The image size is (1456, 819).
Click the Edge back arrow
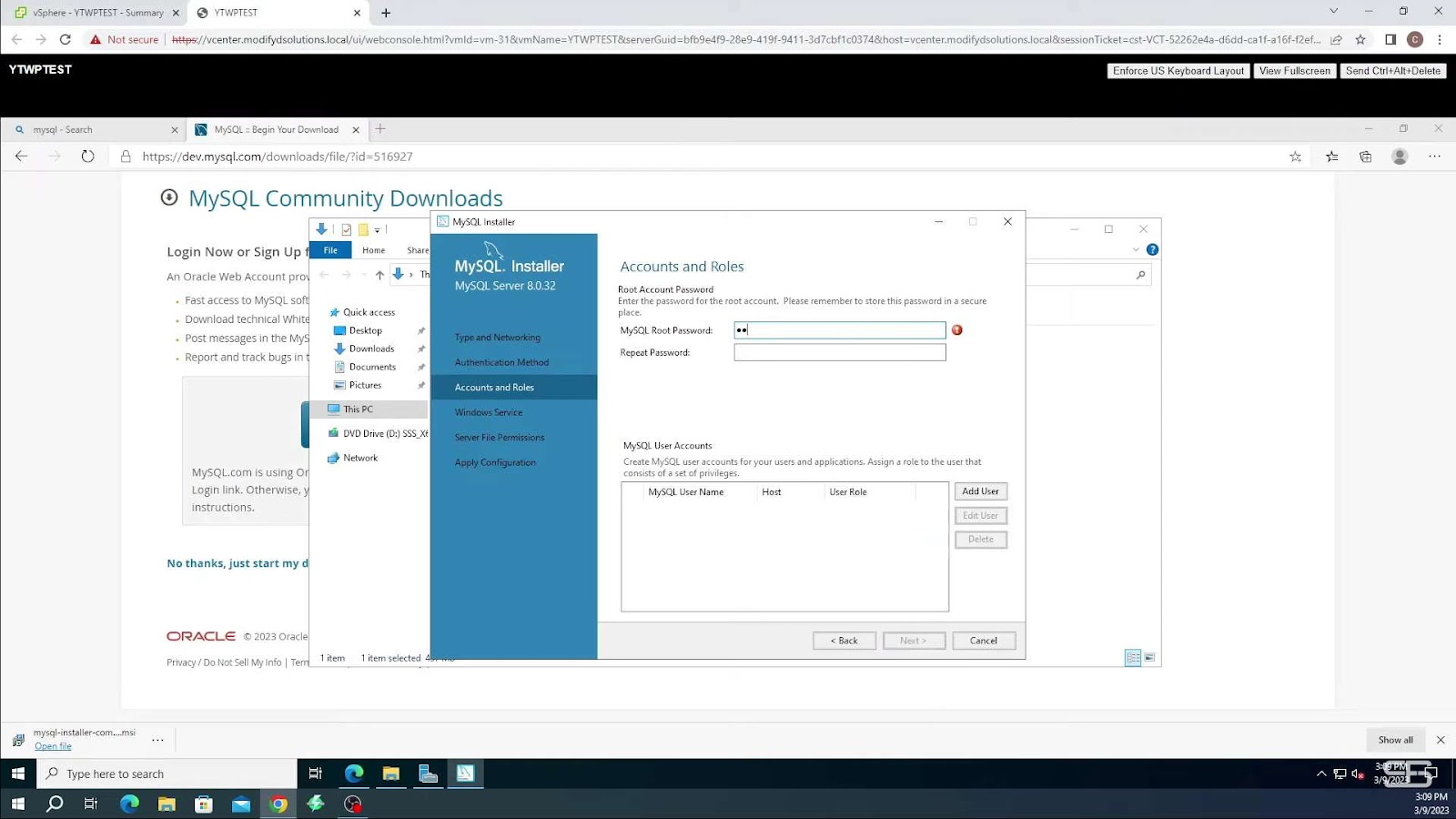click(22, 157)
